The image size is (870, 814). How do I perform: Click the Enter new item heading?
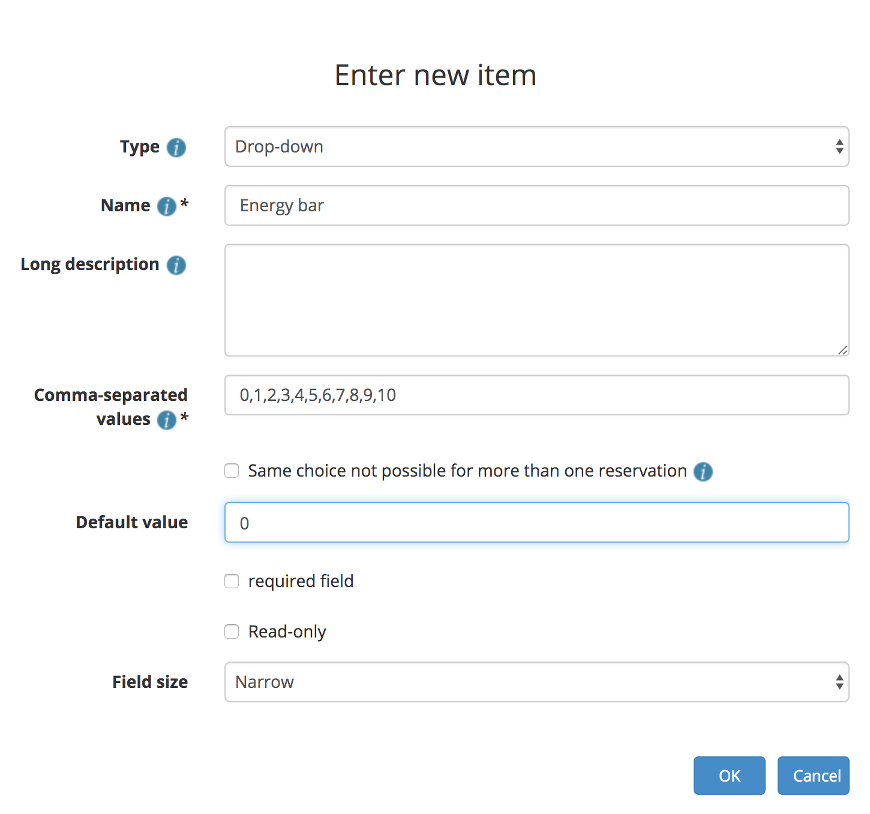[x=435, y=75]
